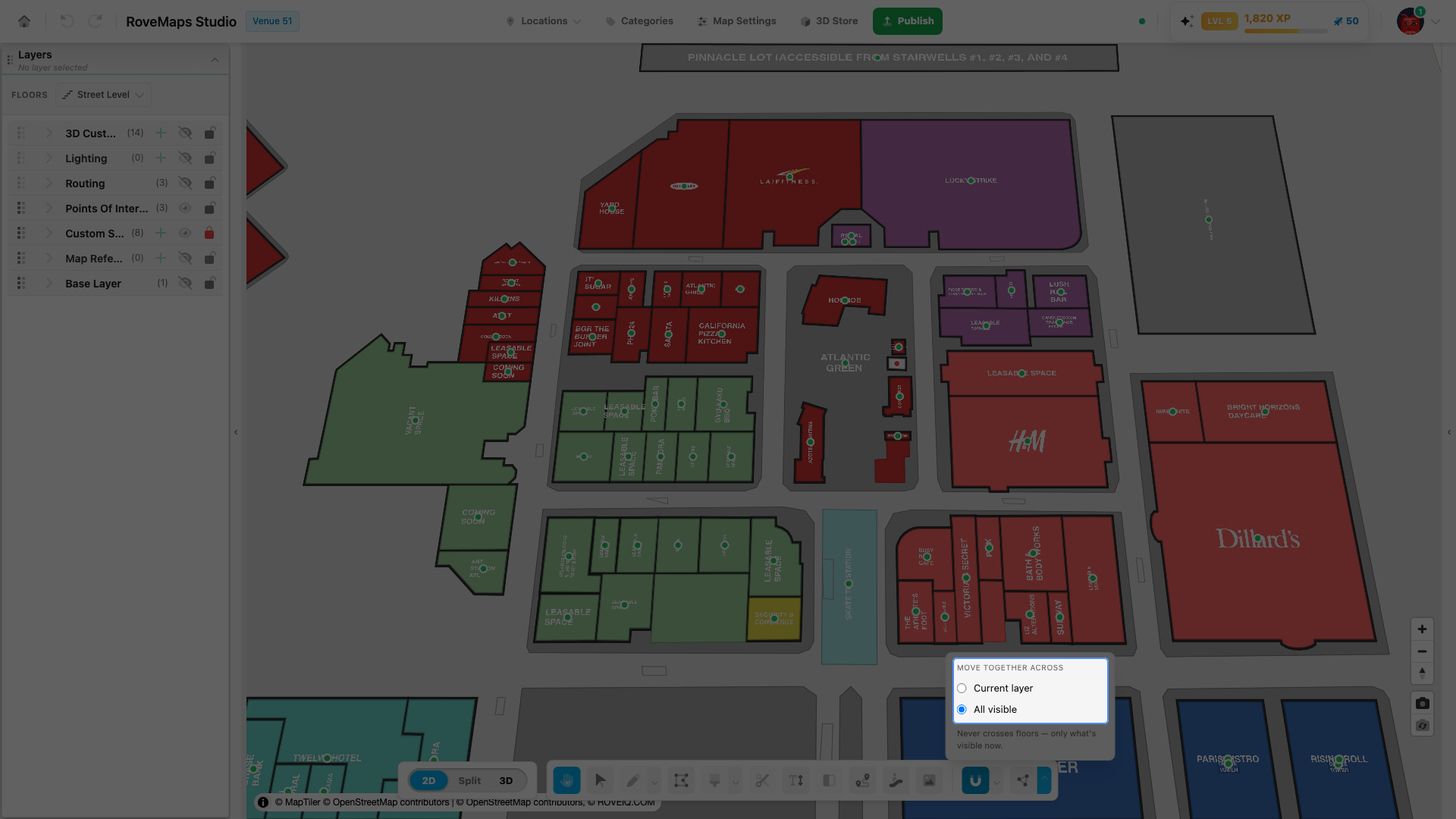Add item to 3D Cust... layer
This screenshot has height=819, width=1456.
point(161,133)
